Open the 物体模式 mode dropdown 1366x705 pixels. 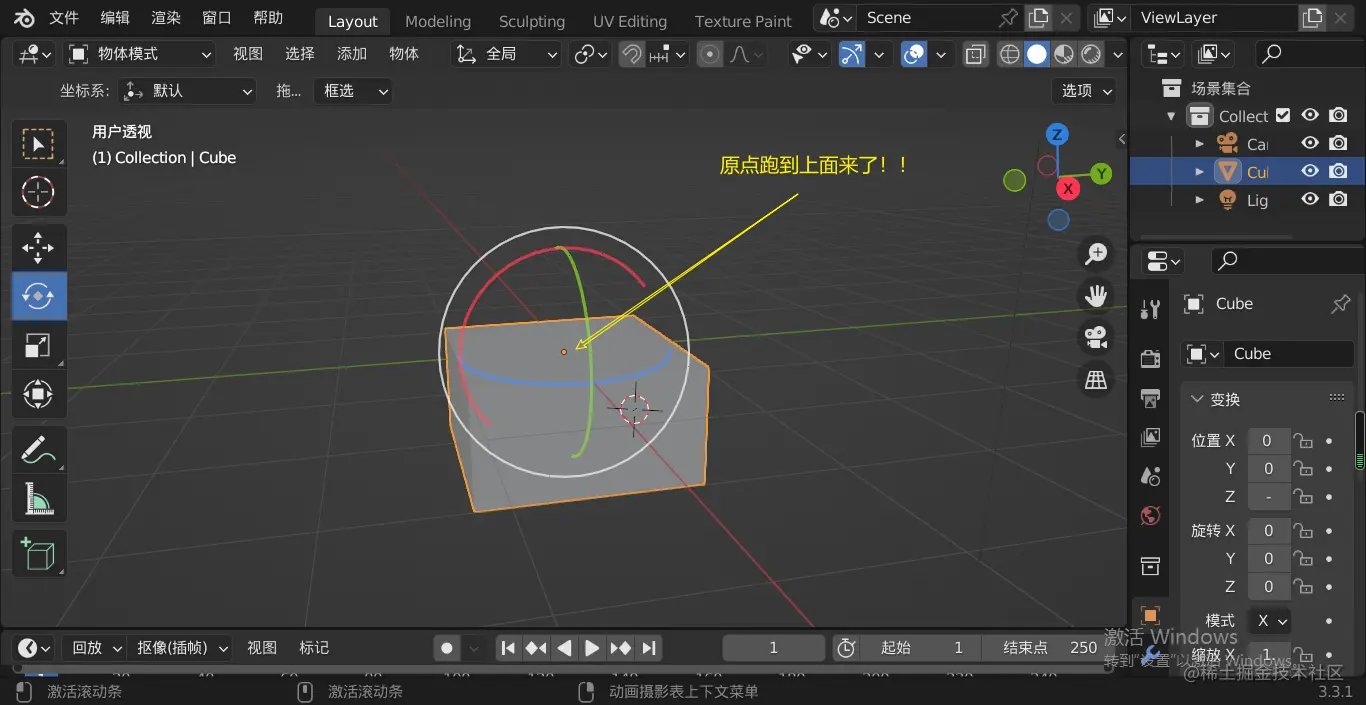(140, 54)
